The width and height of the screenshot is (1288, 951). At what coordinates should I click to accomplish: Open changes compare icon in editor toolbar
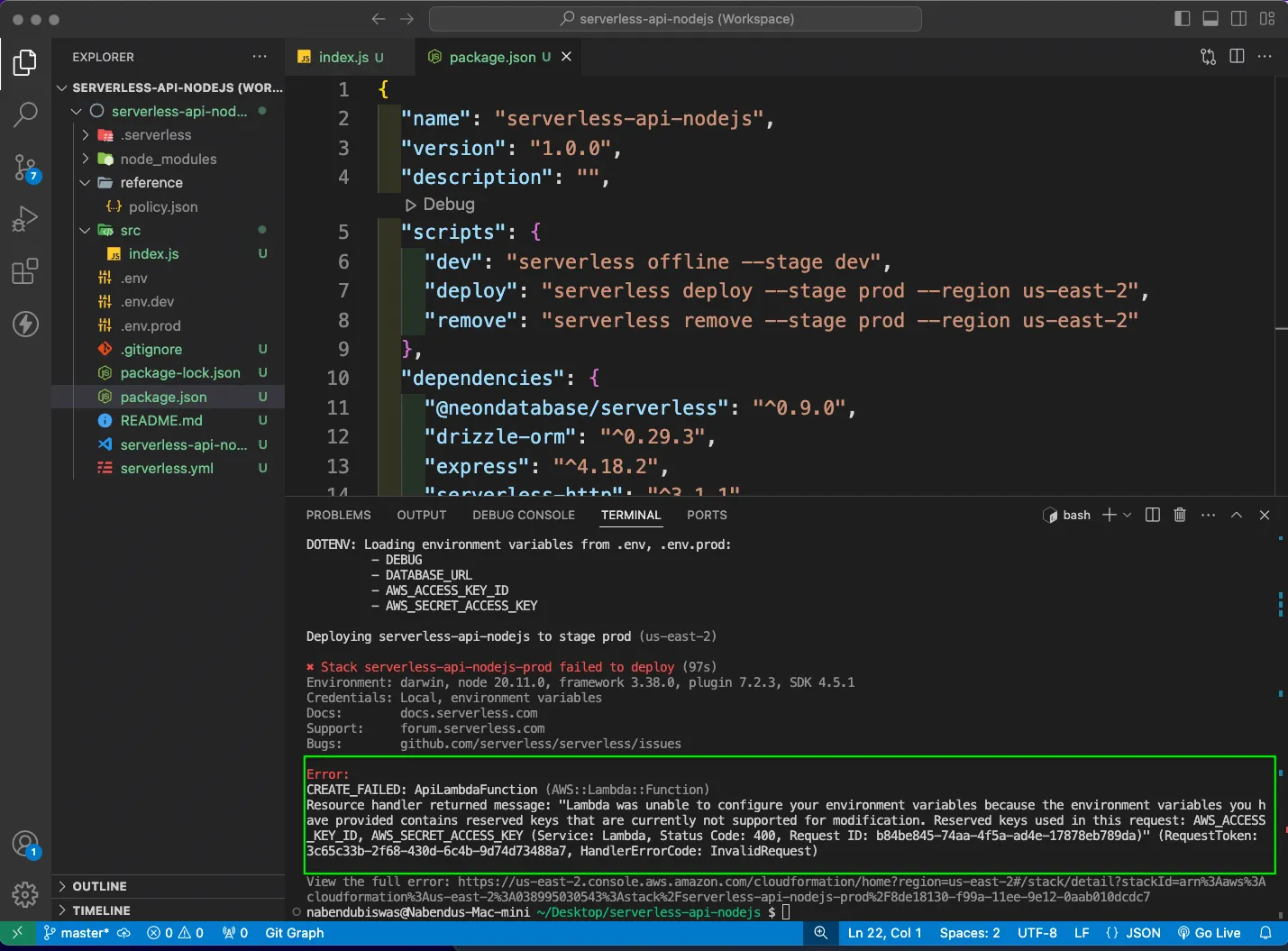point(1208,57)
